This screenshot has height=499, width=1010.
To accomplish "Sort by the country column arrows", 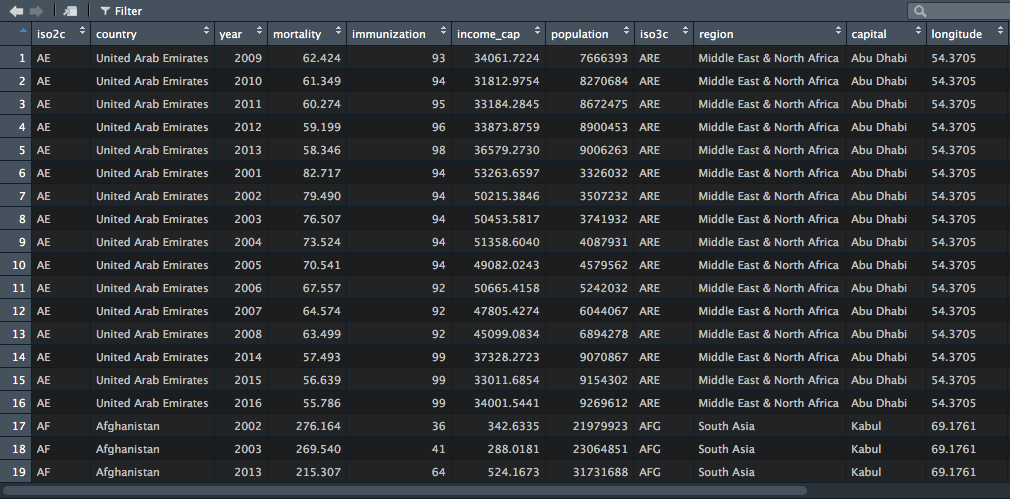I will click(x=206, y=34).
